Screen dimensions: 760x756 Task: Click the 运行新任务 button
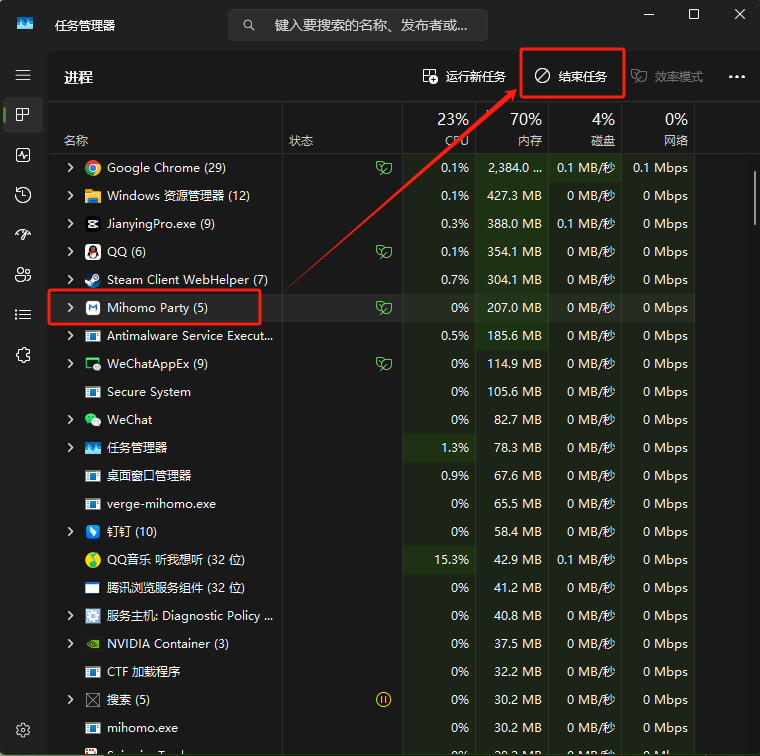(464, 77)
